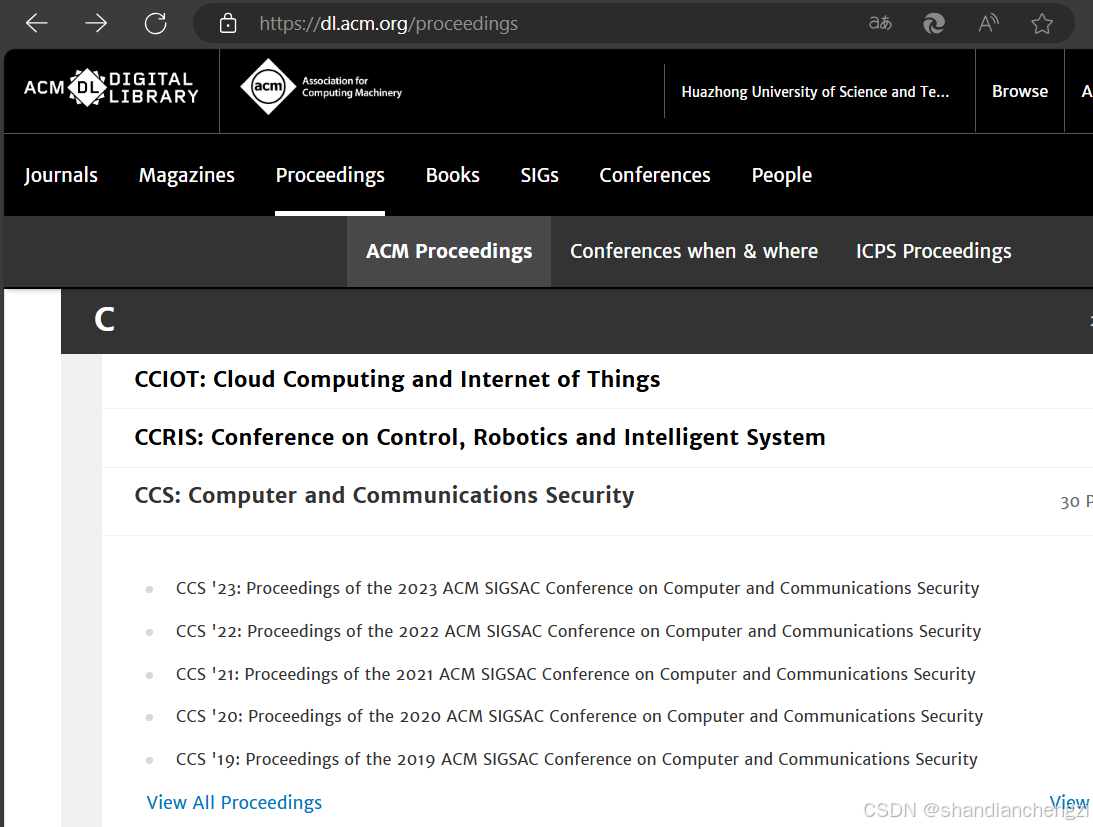Open CCS '21 proceedings link
The height and width of the screenshot is (827, 1093).
(x=576, y=674)
